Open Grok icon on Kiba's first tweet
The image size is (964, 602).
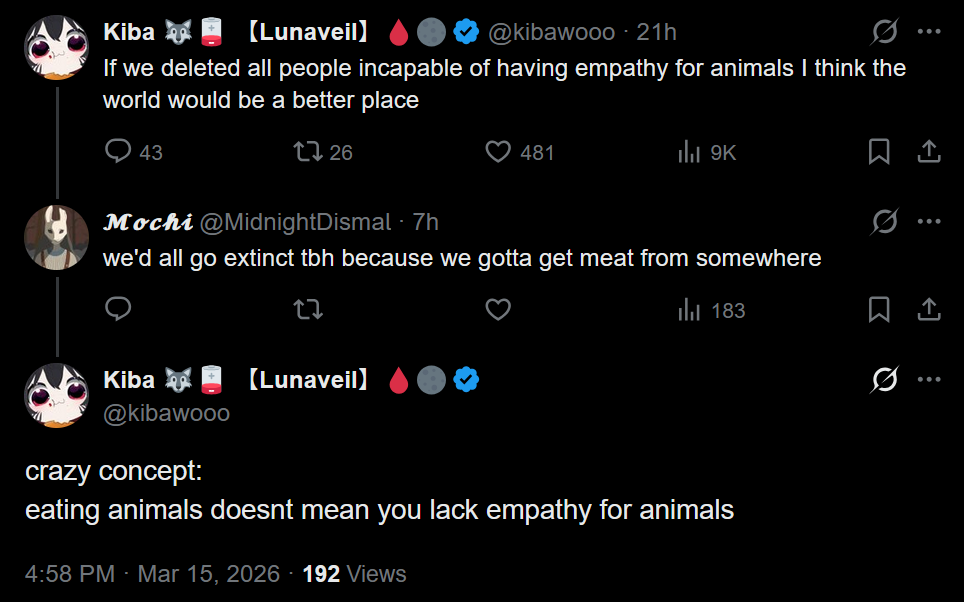[884, 32]
